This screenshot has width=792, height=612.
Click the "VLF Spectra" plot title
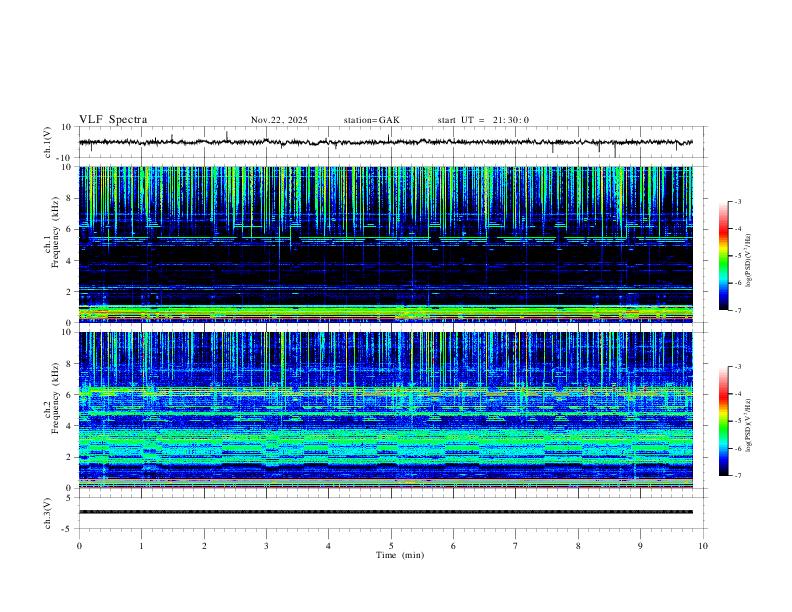pos(113,120)
